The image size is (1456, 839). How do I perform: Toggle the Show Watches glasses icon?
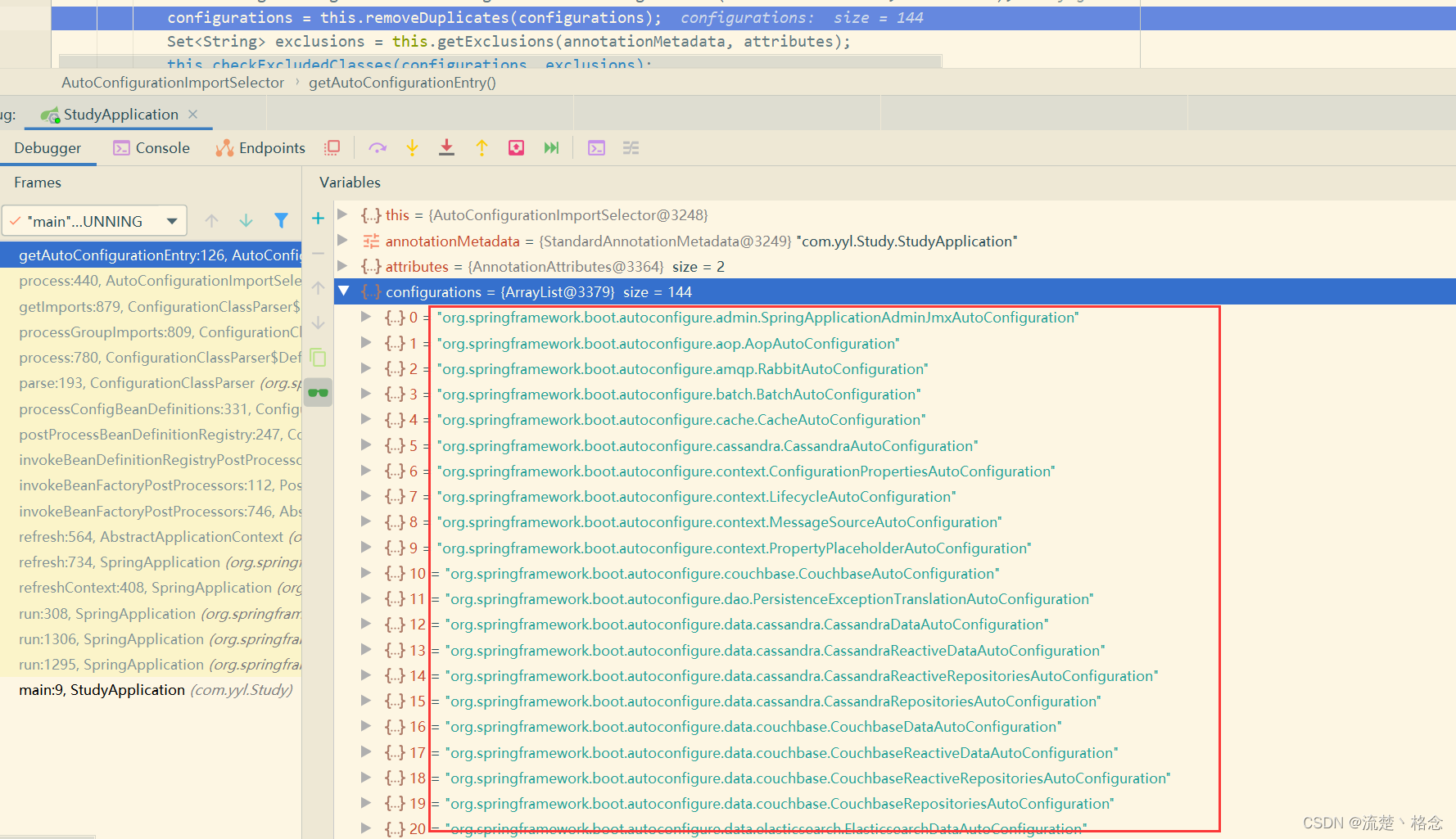318,393
